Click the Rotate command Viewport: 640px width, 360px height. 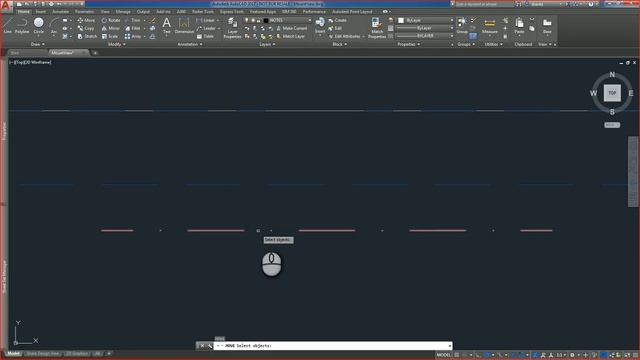point(111,20)
